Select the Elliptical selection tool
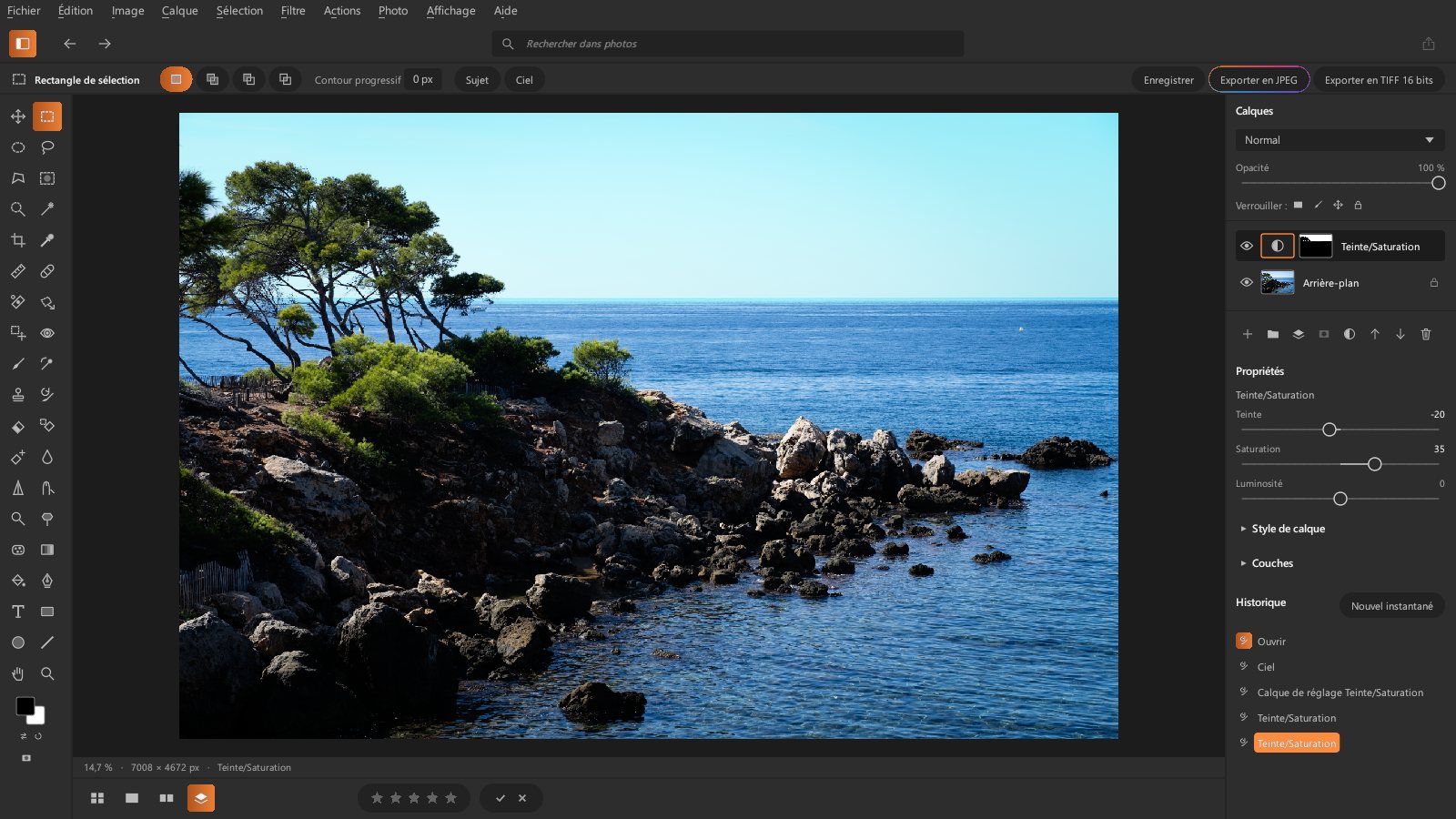1456x819 pixels. click(x=18, y=147)
